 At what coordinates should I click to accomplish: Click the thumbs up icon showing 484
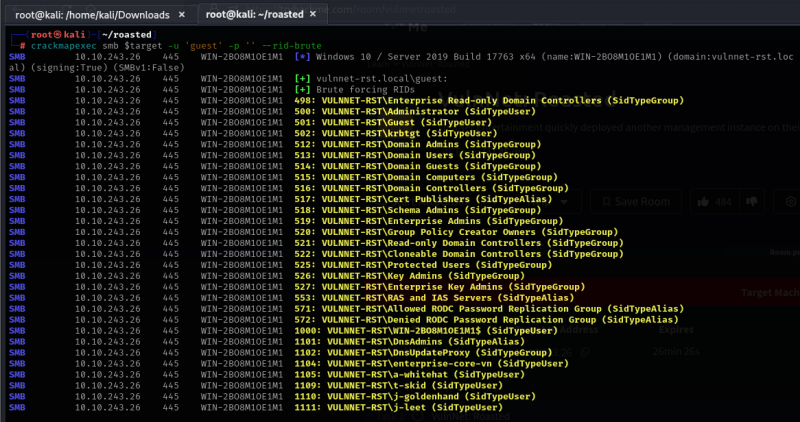714,202
